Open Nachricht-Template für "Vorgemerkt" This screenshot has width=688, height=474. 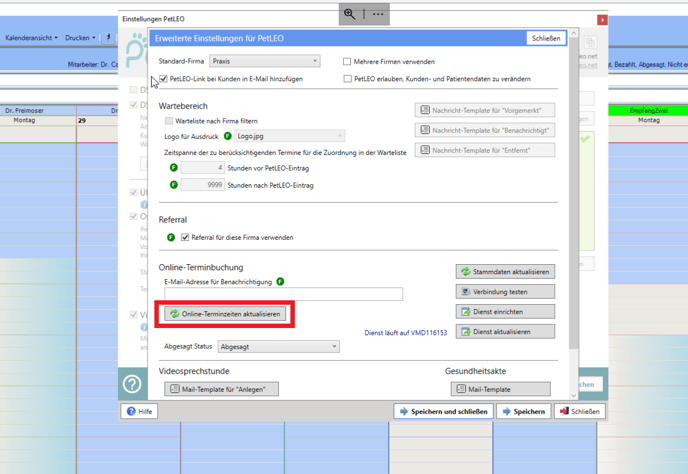click(485, 110)
